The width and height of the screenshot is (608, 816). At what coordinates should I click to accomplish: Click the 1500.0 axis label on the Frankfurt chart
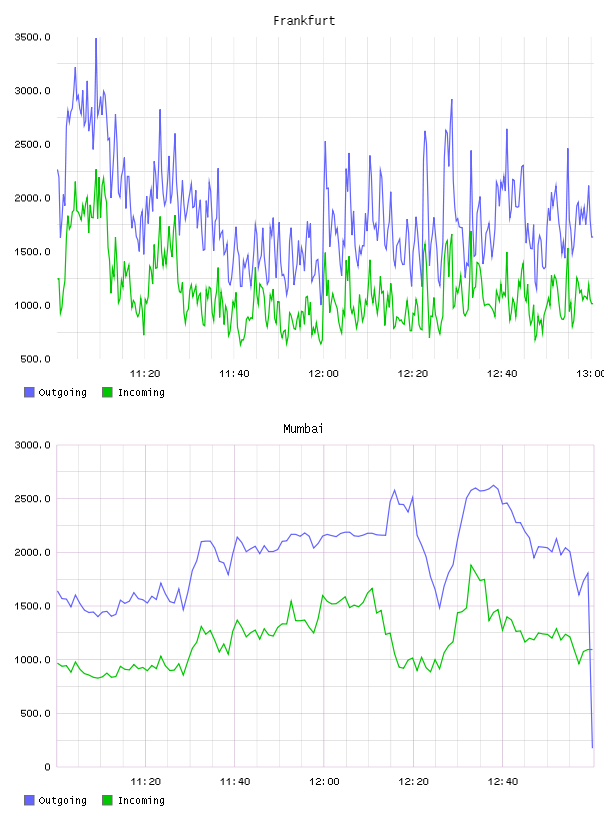(32, 252)
